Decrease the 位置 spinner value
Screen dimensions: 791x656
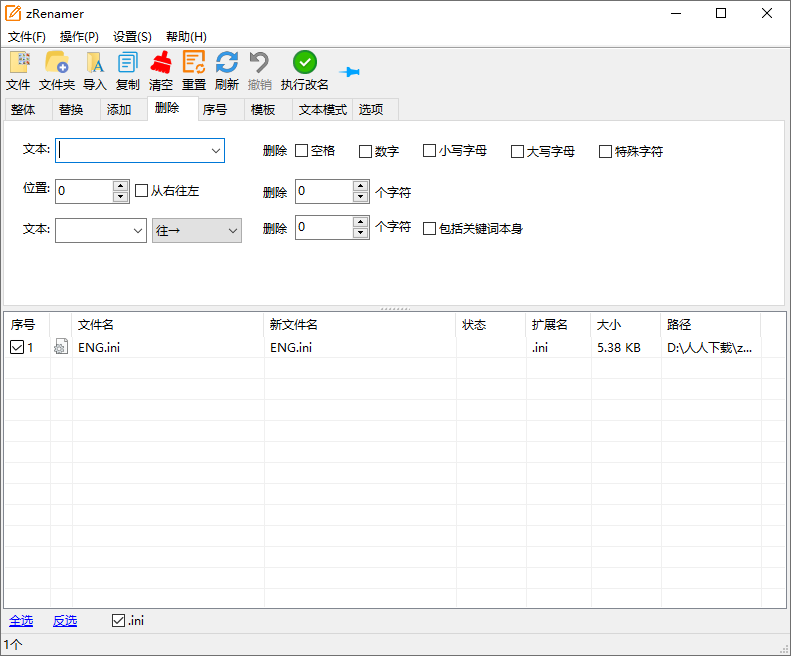pyautogui.click(x=121, y=197)
